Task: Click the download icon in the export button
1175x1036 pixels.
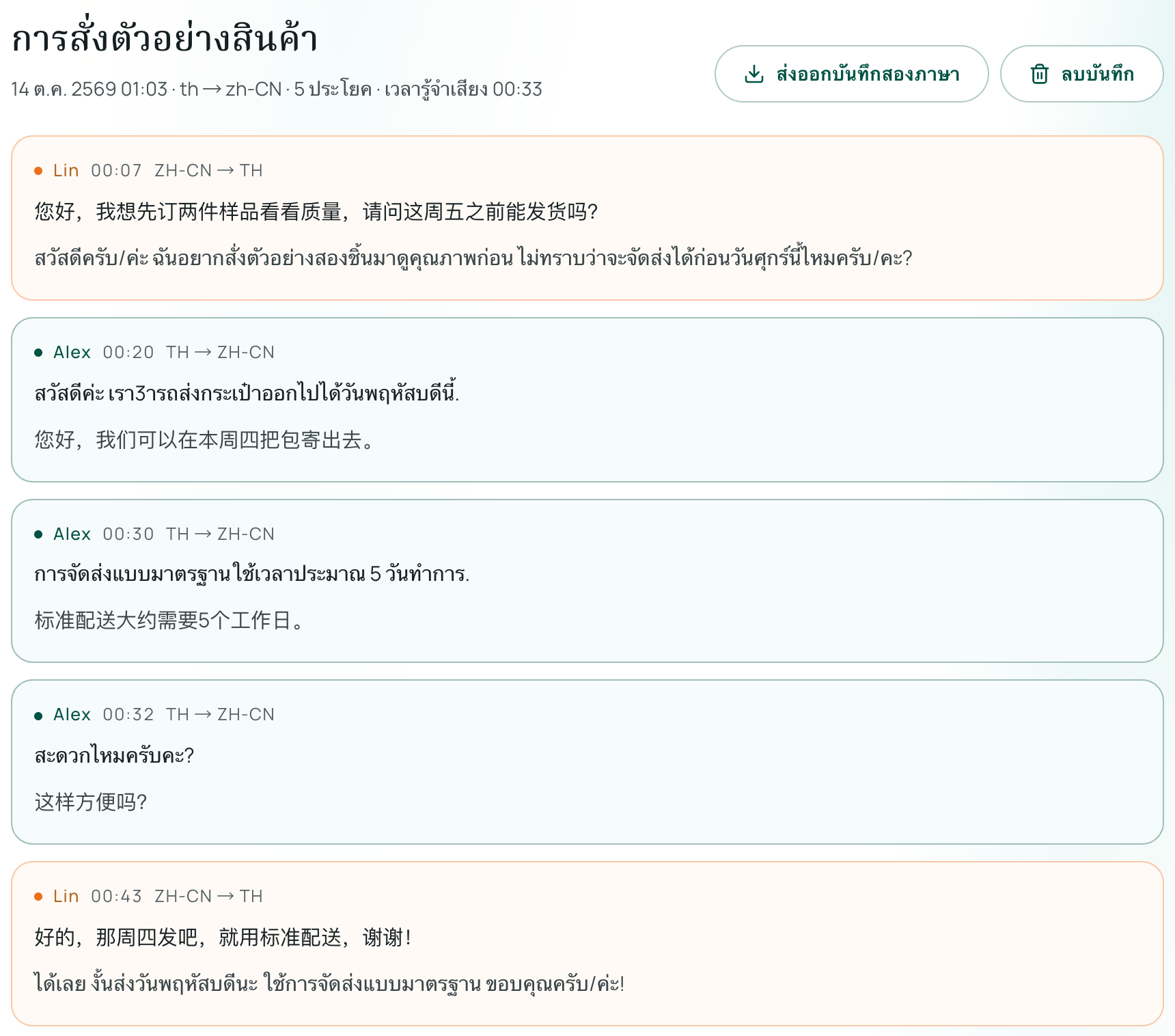Action: (754, 74)
